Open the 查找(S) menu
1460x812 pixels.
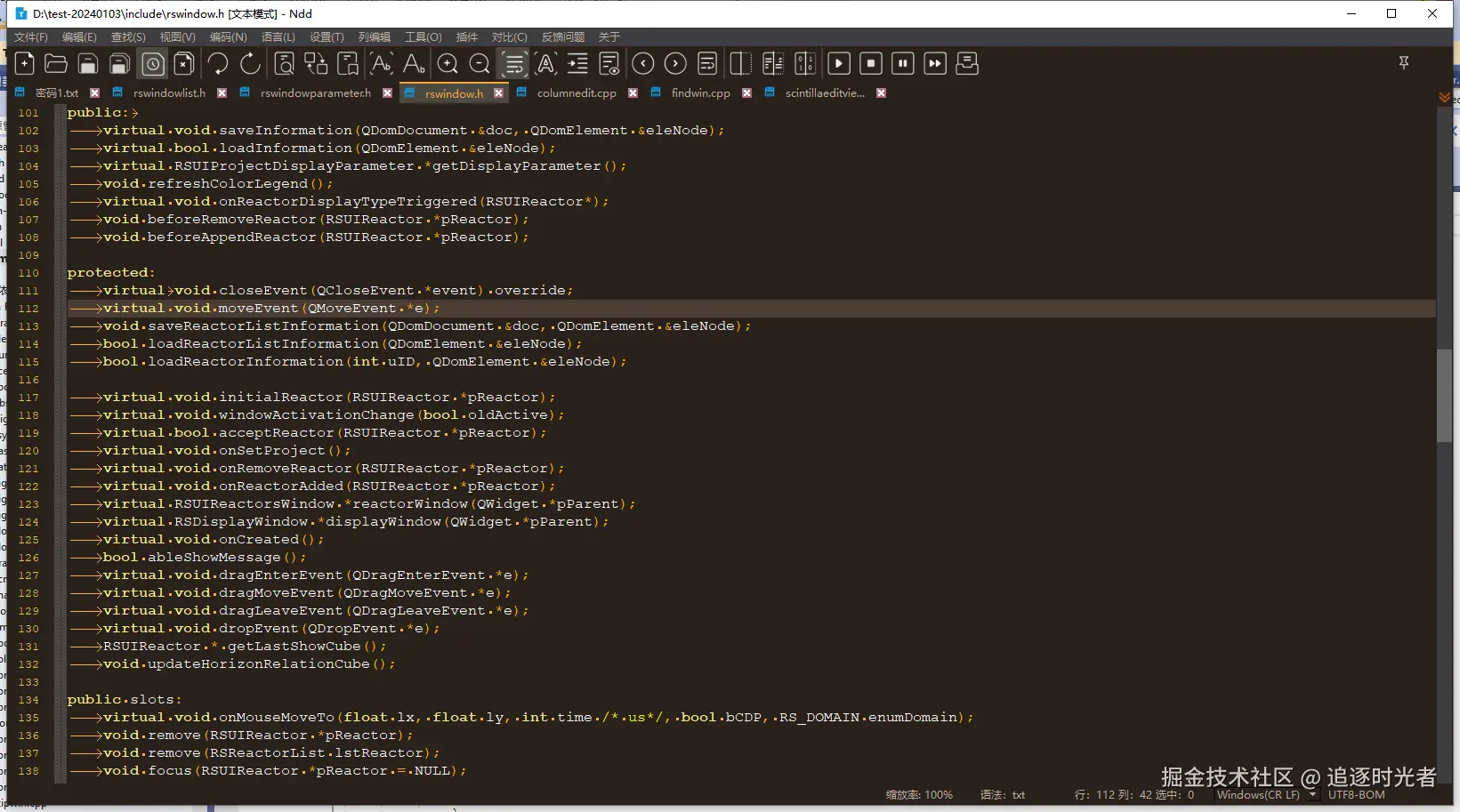click(128, 37)
